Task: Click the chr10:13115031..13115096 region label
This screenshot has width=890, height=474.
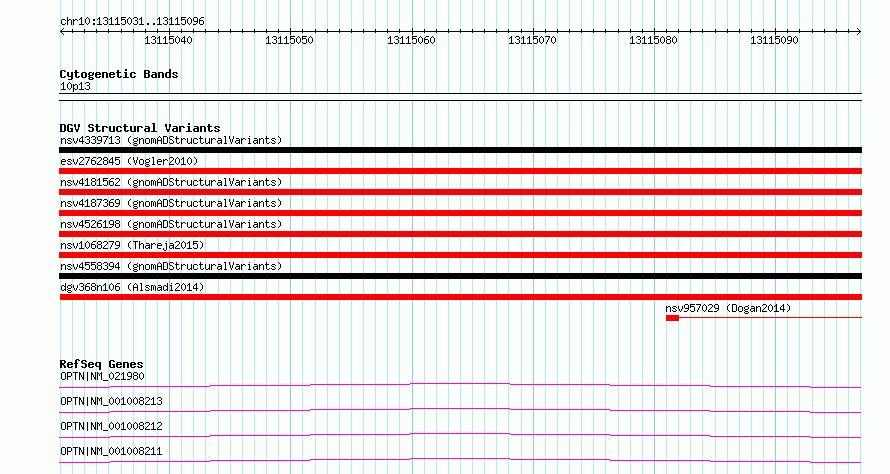Action: click(x=132, y=22)
